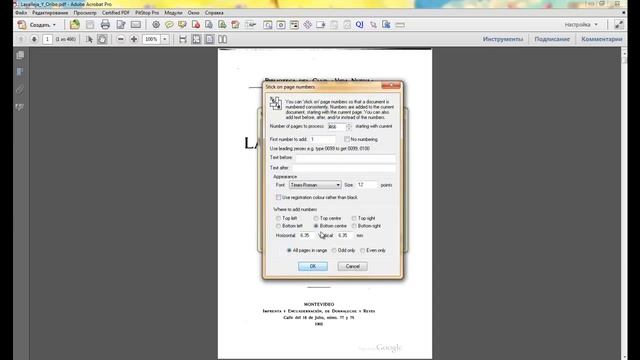Click the Number of pages to process field
Image resolution: width=640 pixels, height=360 pixels.
click(x=336, y=127)
